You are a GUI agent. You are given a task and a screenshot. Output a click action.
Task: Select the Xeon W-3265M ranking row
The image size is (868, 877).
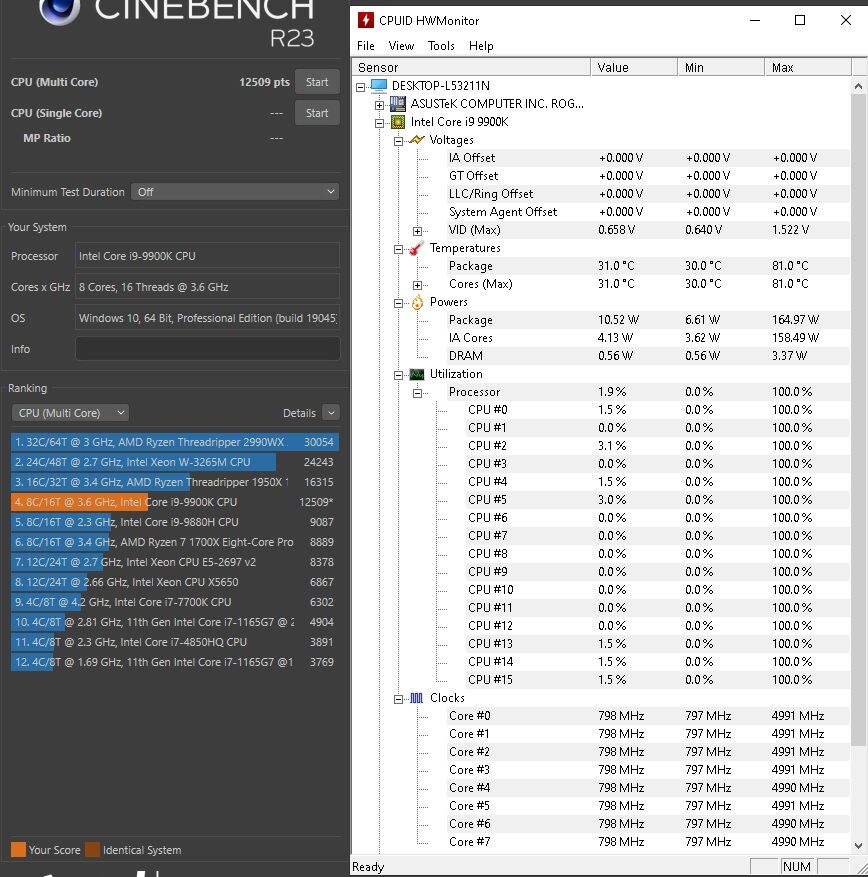[174, 462]
